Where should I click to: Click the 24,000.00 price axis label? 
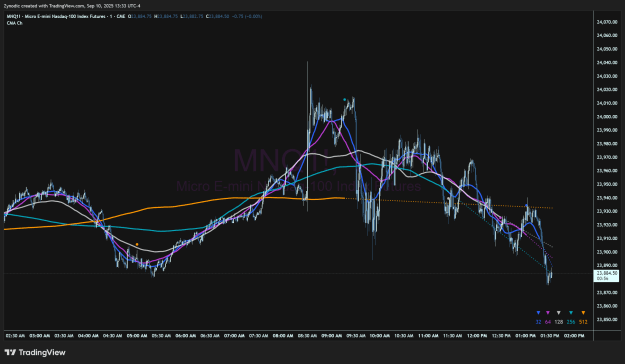click(607, 117)
